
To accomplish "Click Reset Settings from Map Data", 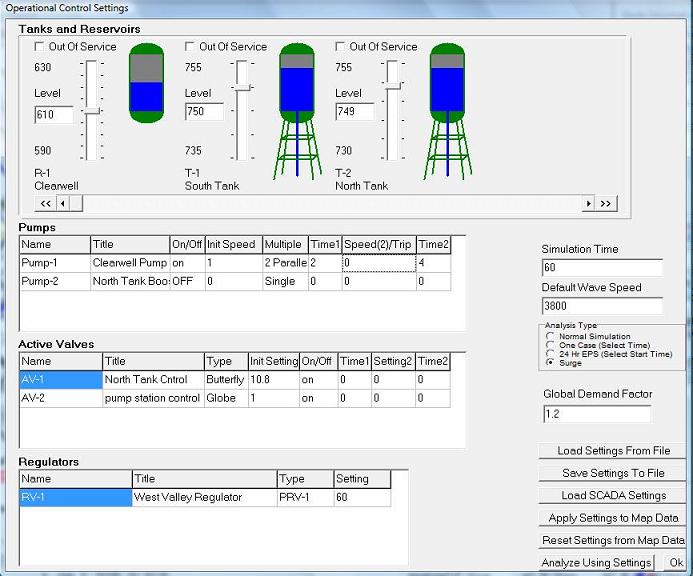I will click(x=613, y=540).
